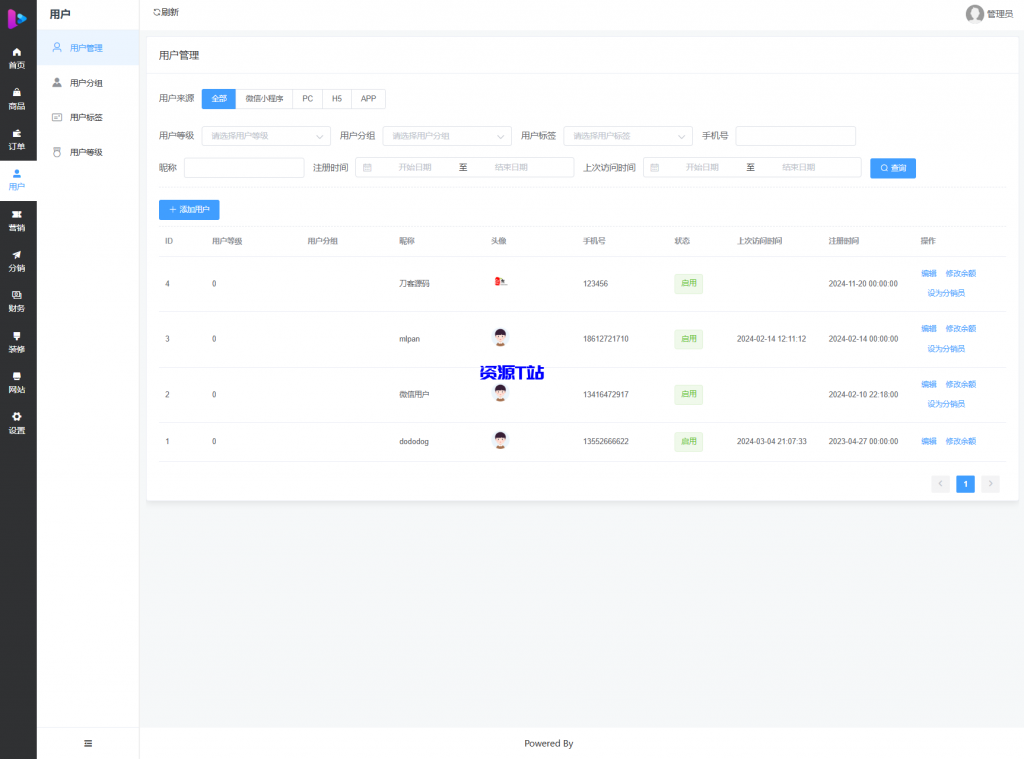Select the APP user source option
Screen dimensions: 1024x759
tap(368, 99)
